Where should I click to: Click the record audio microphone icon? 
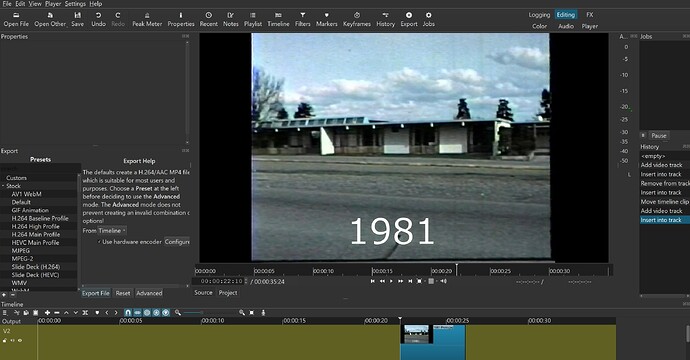tap(263, 313)
